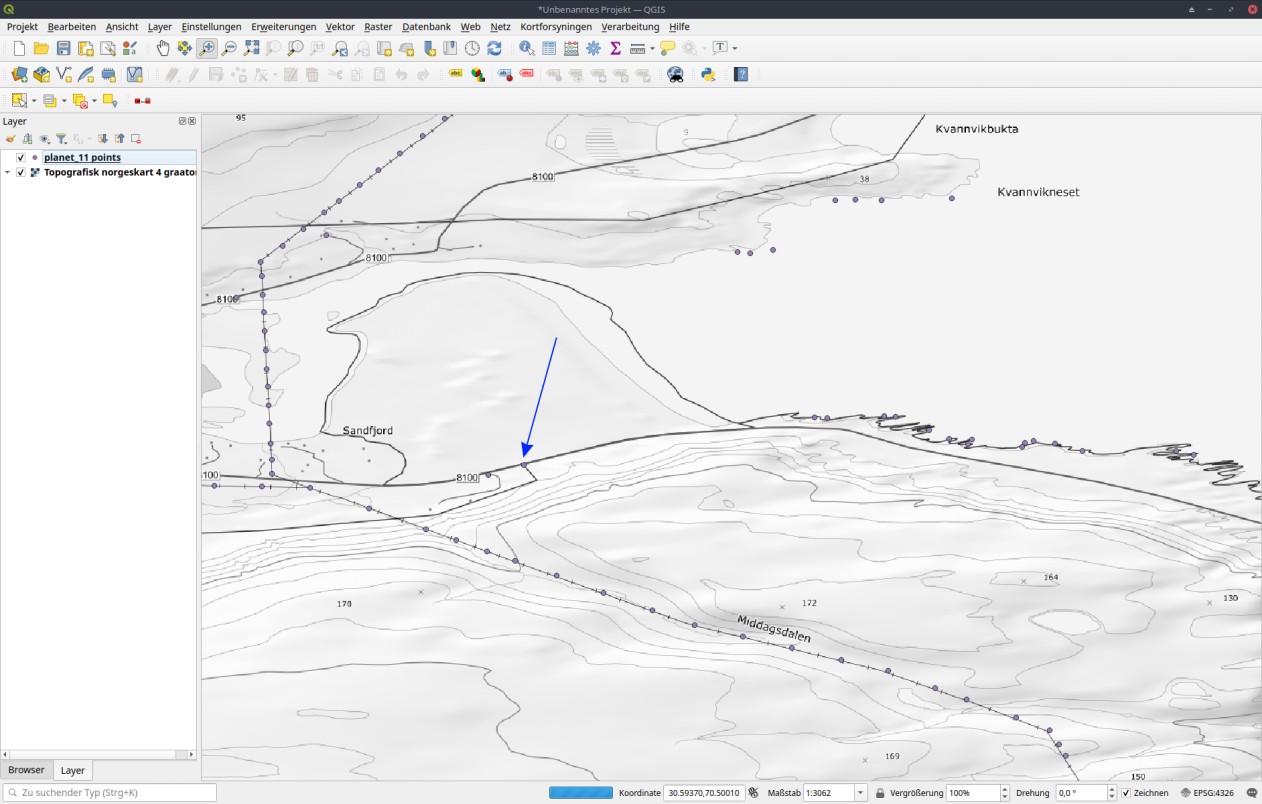Screen dimensions: 1262x804
Task: Open the filter legend dropdown in Layer panel
Action: (x=62, y=139)
